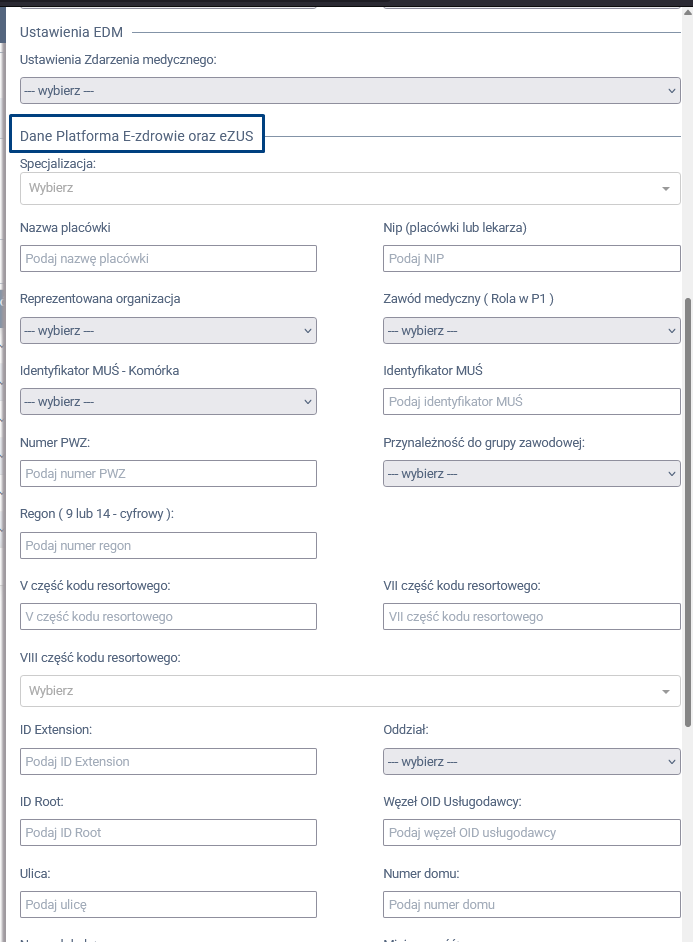Focus the ID Root input field
The height and width of the screenshot is (942, 693).
(x=168, y=833)
